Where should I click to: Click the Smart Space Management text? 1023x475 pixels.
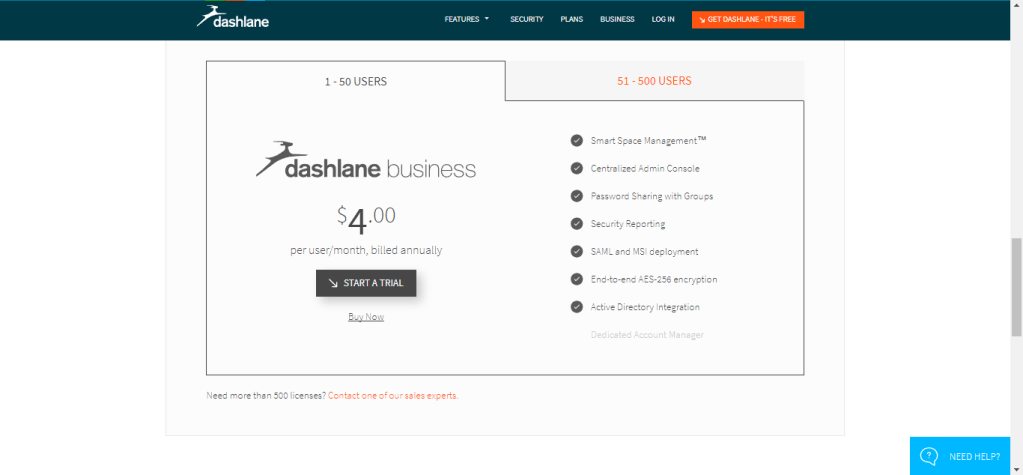pos(649,140)
